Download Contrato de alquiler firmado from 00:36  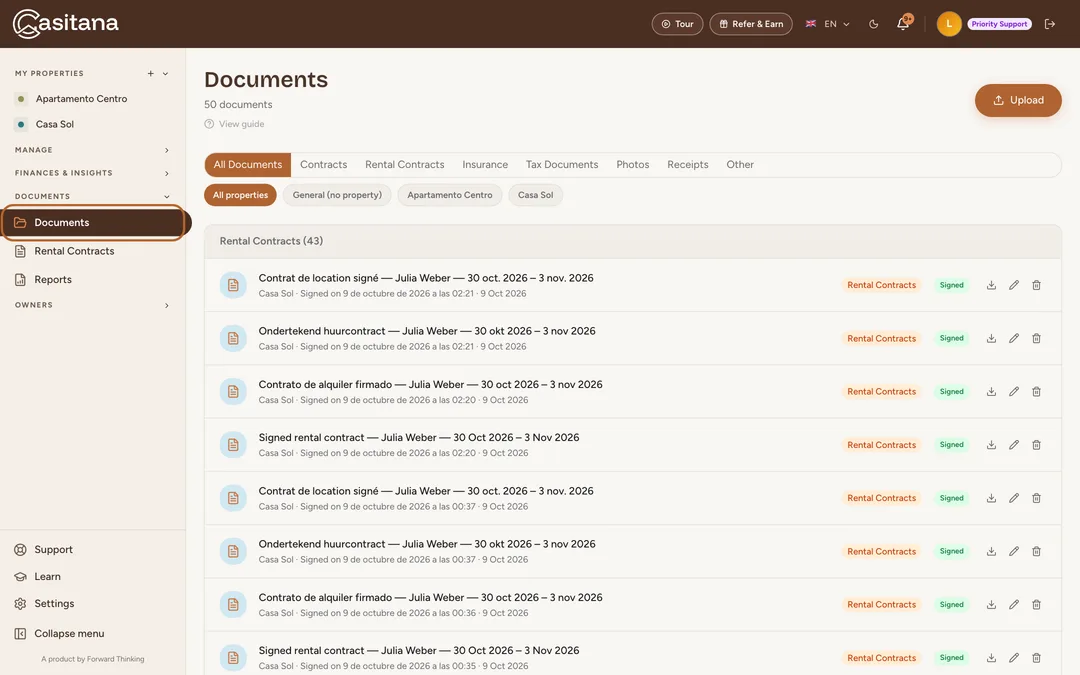[991, 605]
